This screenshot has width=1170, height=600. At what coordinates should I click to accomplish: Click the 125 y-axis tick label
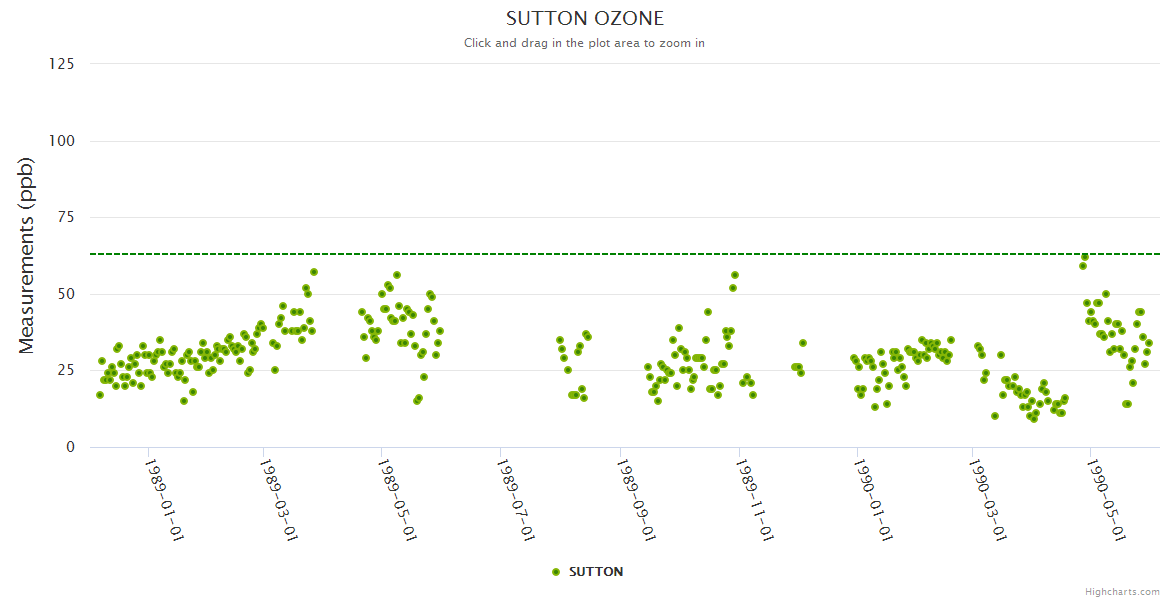[x=62, y=64]
